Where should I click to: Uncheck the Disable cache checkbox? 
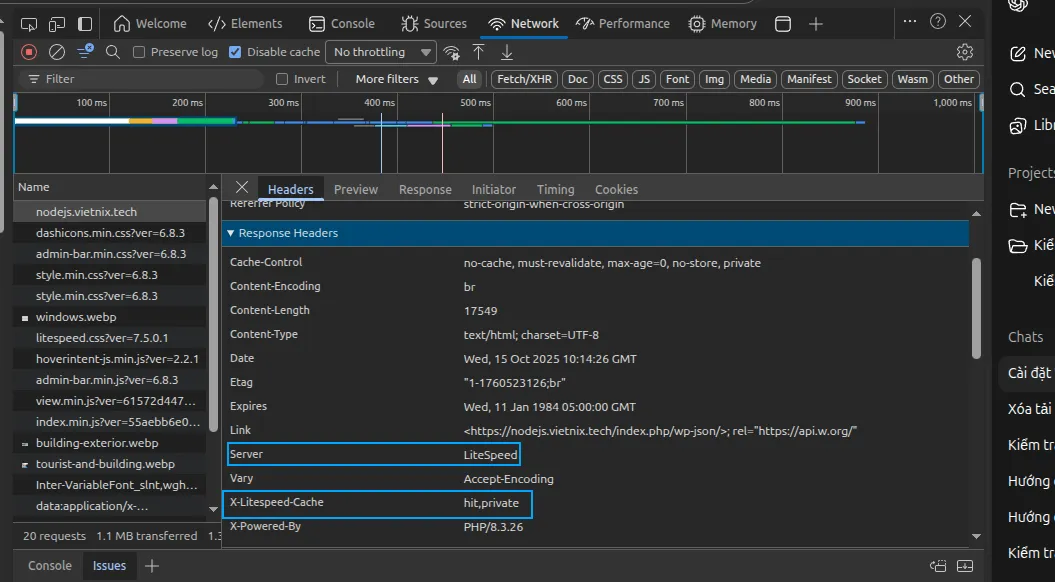click(235, 52)
